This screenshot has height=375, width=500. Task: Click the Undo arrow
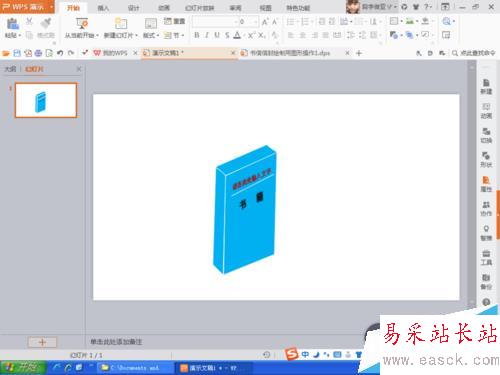60,53
